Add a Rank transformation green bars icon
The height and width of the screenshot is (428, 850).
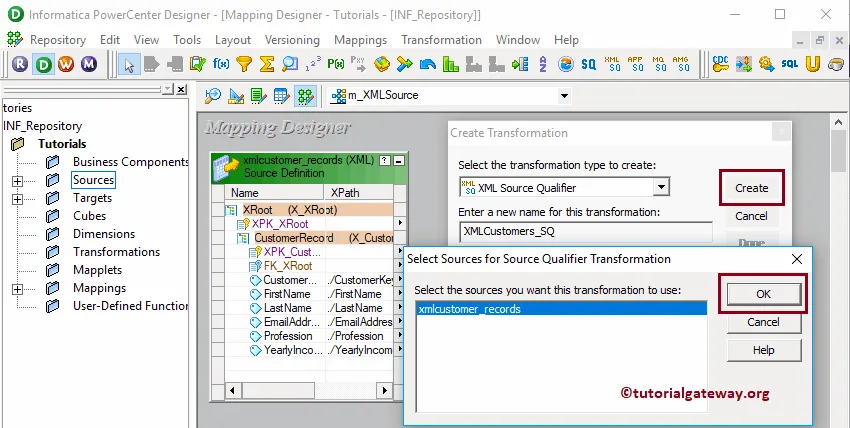tap(451, 64)
